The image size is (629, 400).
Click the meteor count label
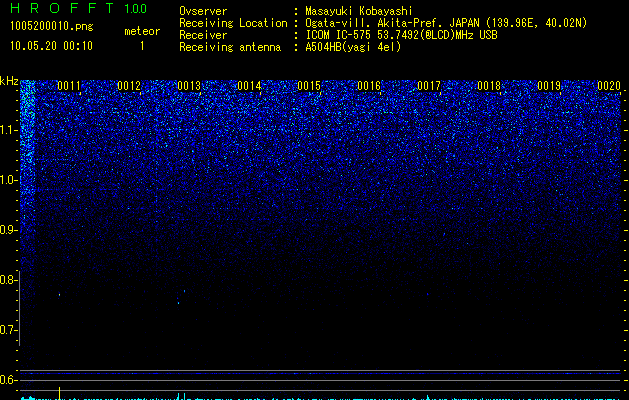(x=142, y=31)
